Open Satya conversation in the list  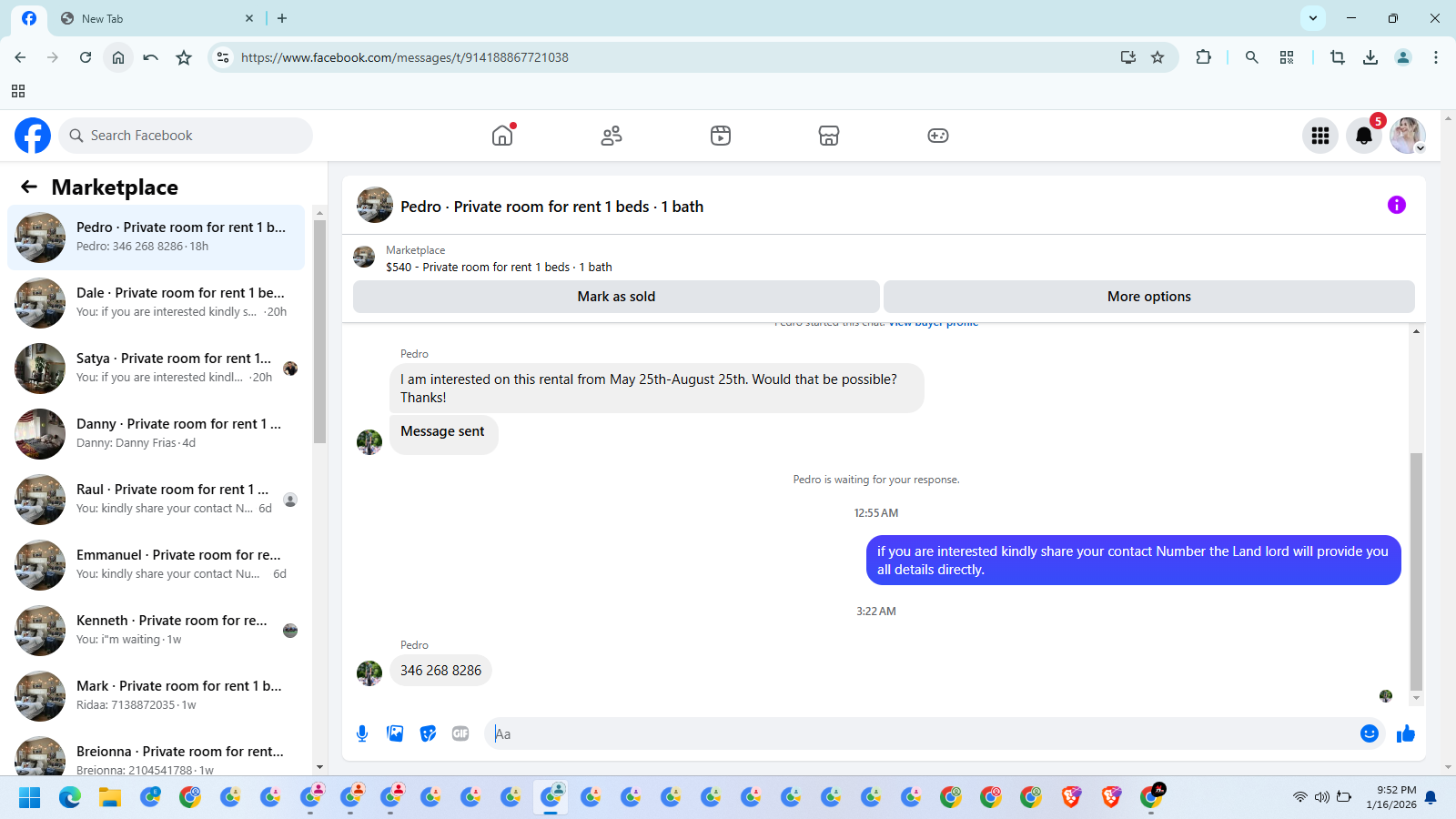(x=157, y=369)
